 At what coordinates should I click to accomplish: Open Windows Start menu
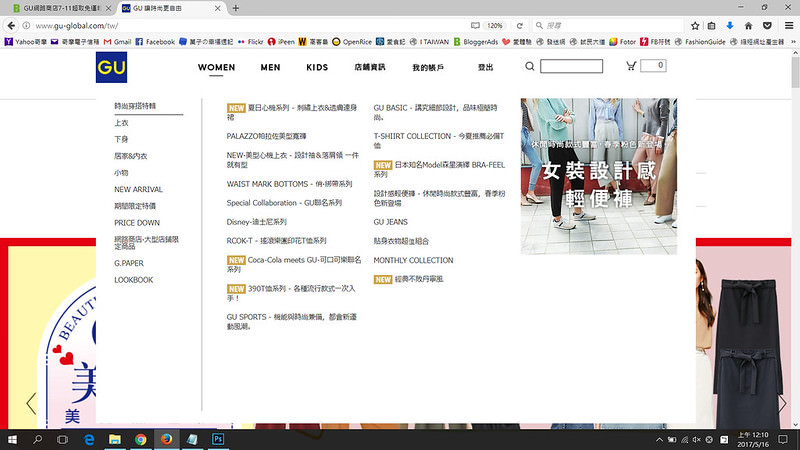12,439
